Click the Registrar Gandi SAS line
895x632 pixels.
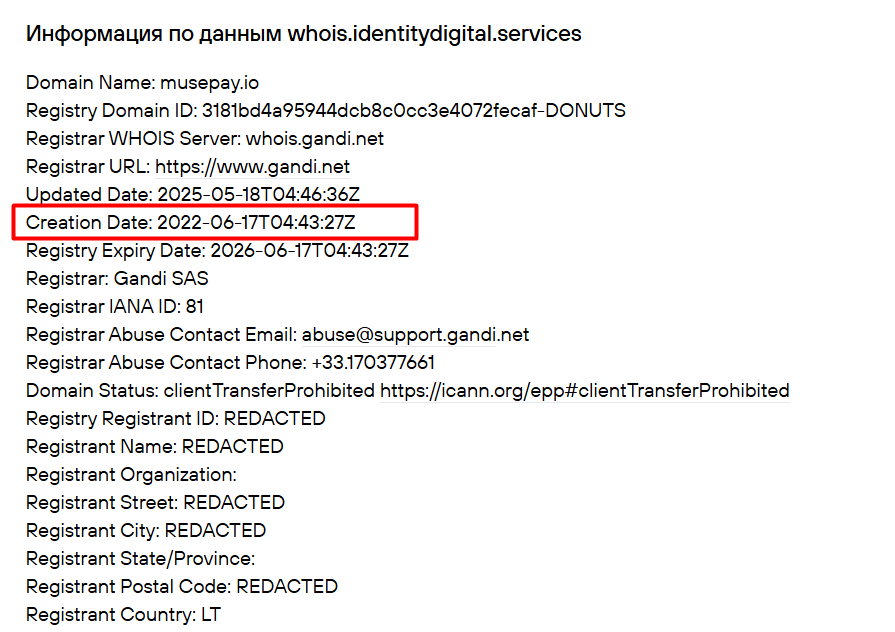coord(117,279)
